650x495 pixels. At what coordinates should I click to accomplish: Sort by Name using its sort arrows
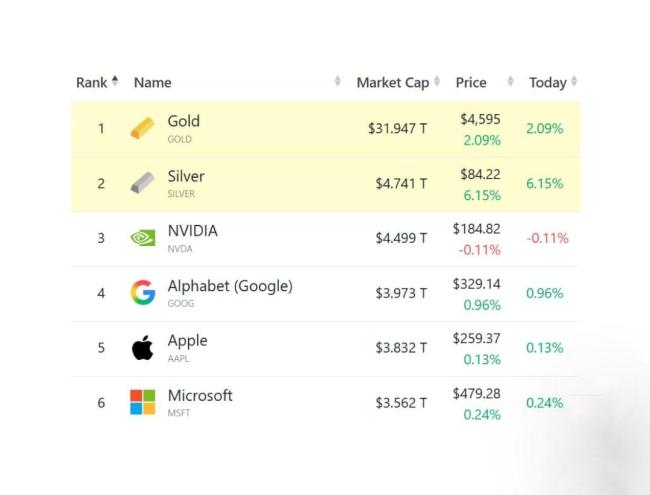[x=338, y=82]
